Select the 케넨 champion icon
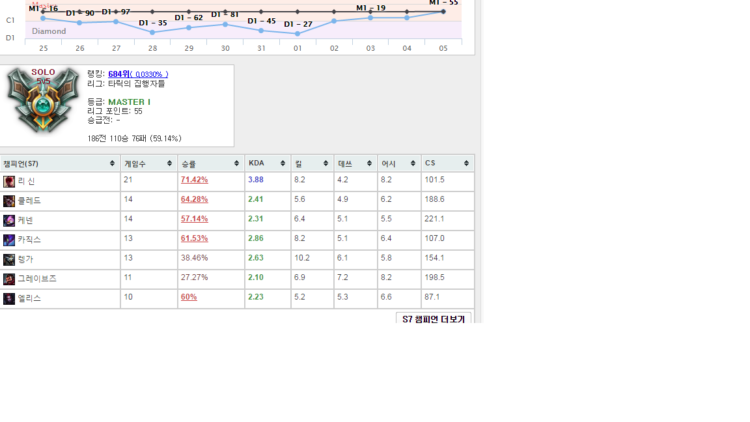This screenshot has height=422, width=750. click(x=9, y=220)
